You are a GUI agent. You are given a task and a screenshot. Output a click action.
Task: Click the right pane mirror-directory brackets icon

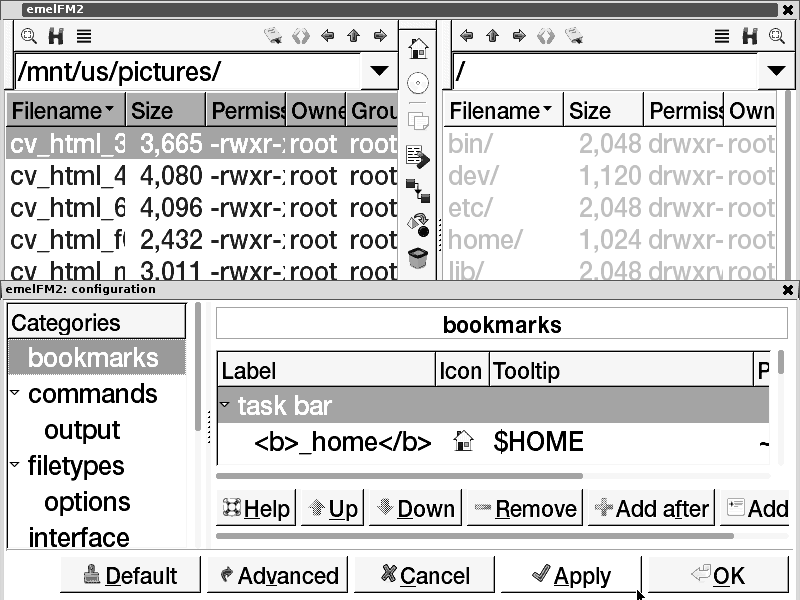tap(545, 36)
